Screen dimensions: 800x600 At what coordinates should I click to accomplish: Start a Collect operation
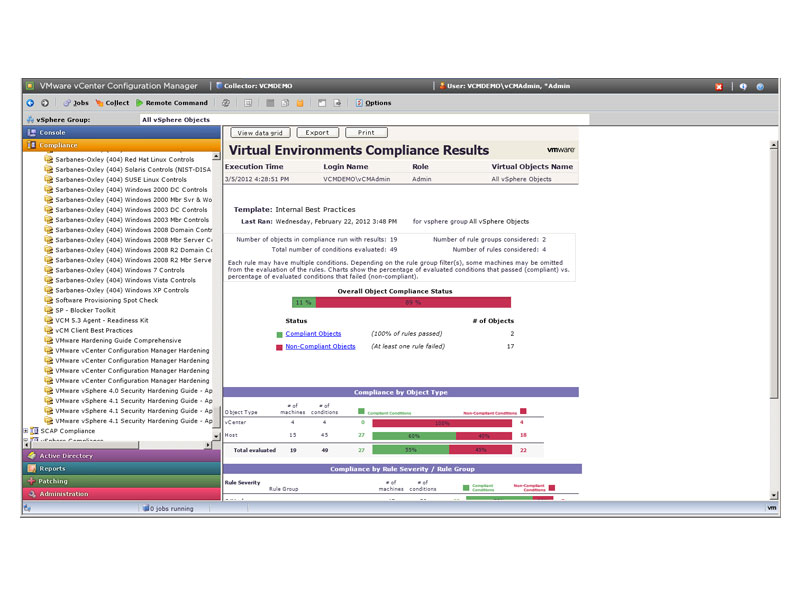point(112,103)
